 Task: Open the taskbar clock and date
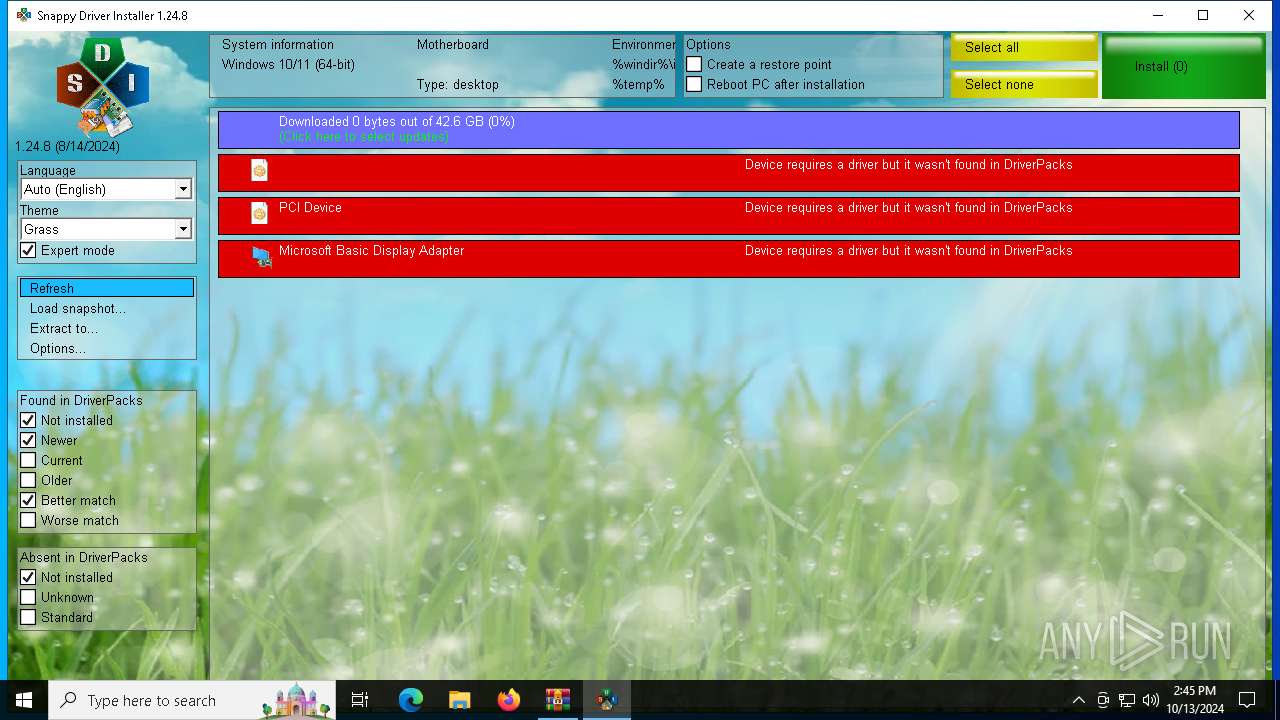click(x=1195, y=700)
